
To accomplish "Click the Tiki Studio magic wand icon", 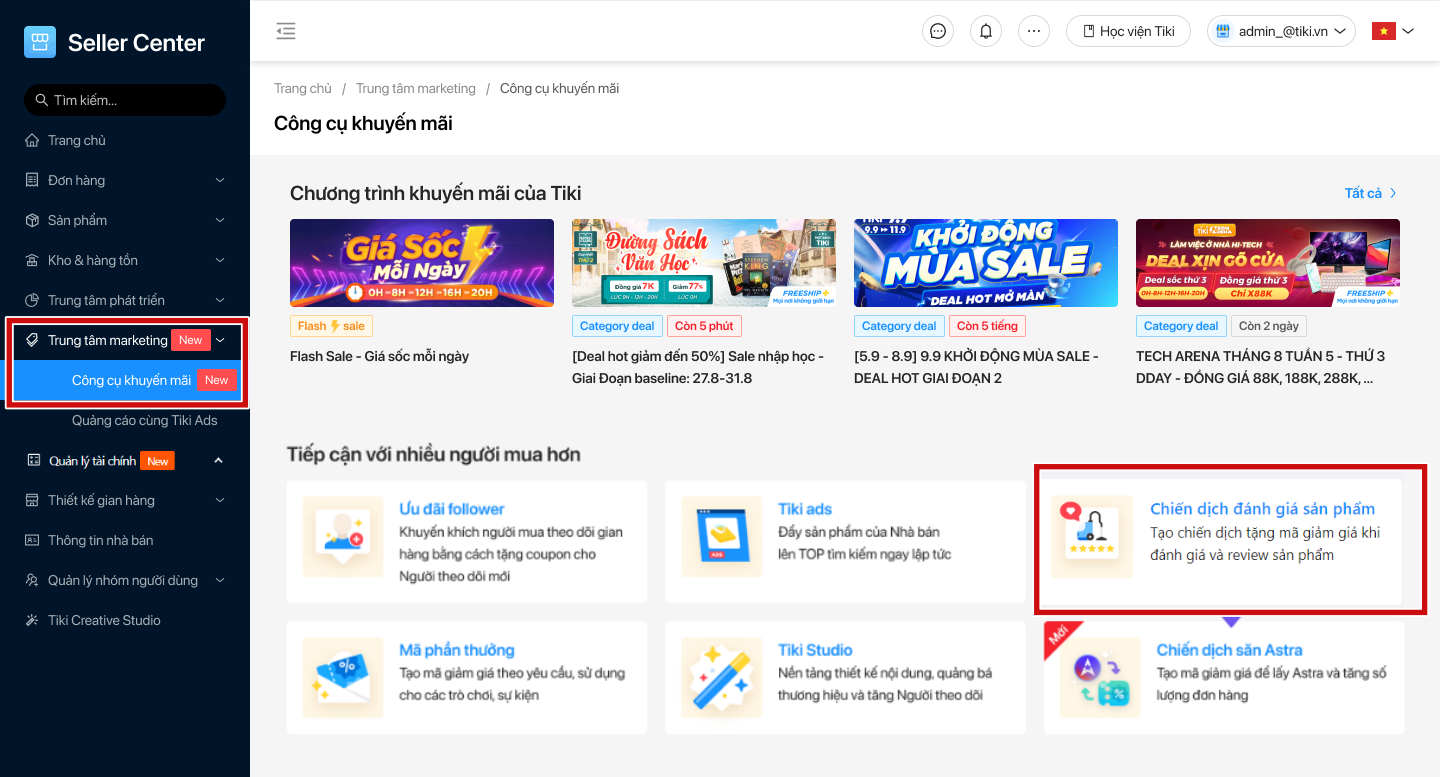I will (x=722, y=678).
